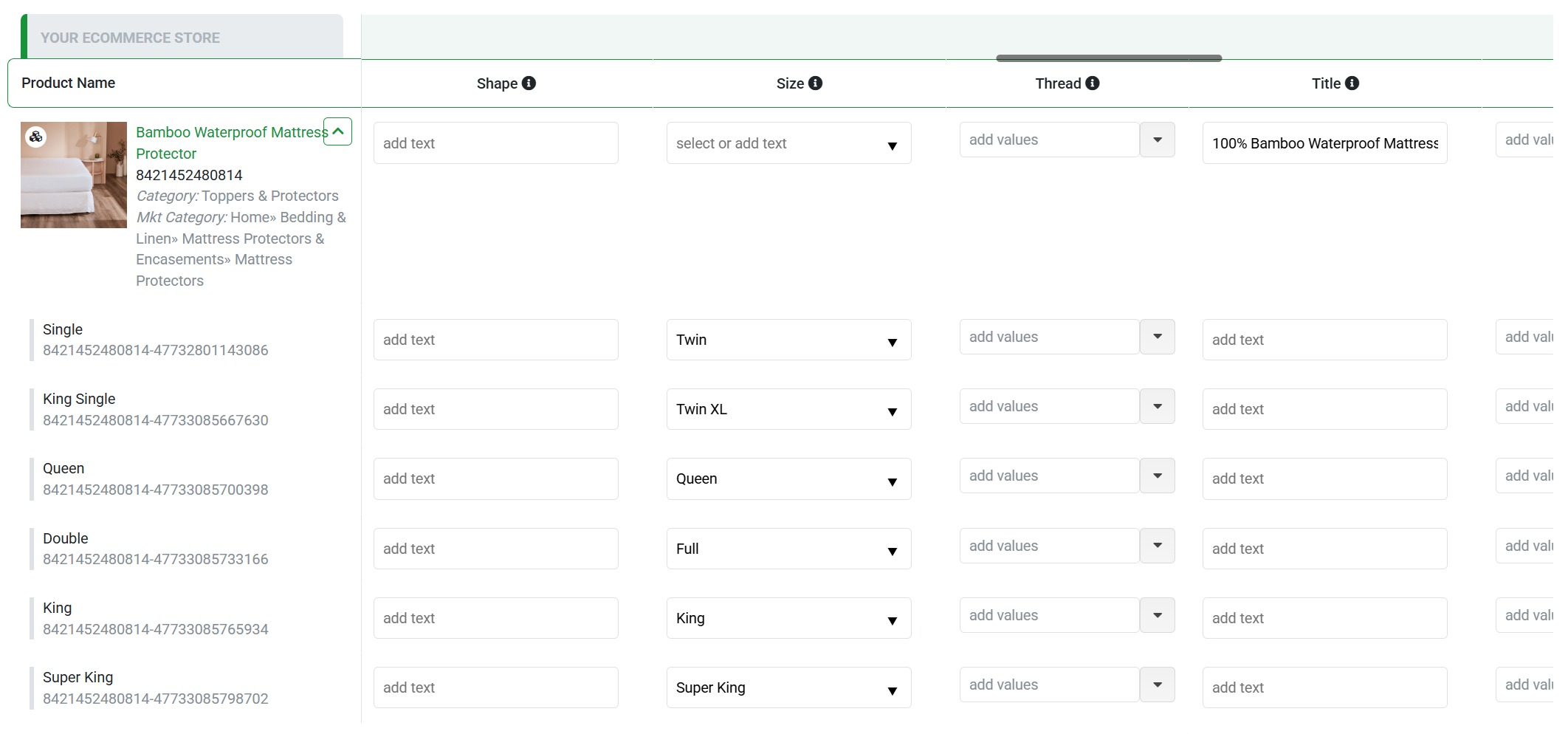This screenshot has height=734, width=1568.
Task: Open the Size dropdown showing Super King
Action: [788, 687]
